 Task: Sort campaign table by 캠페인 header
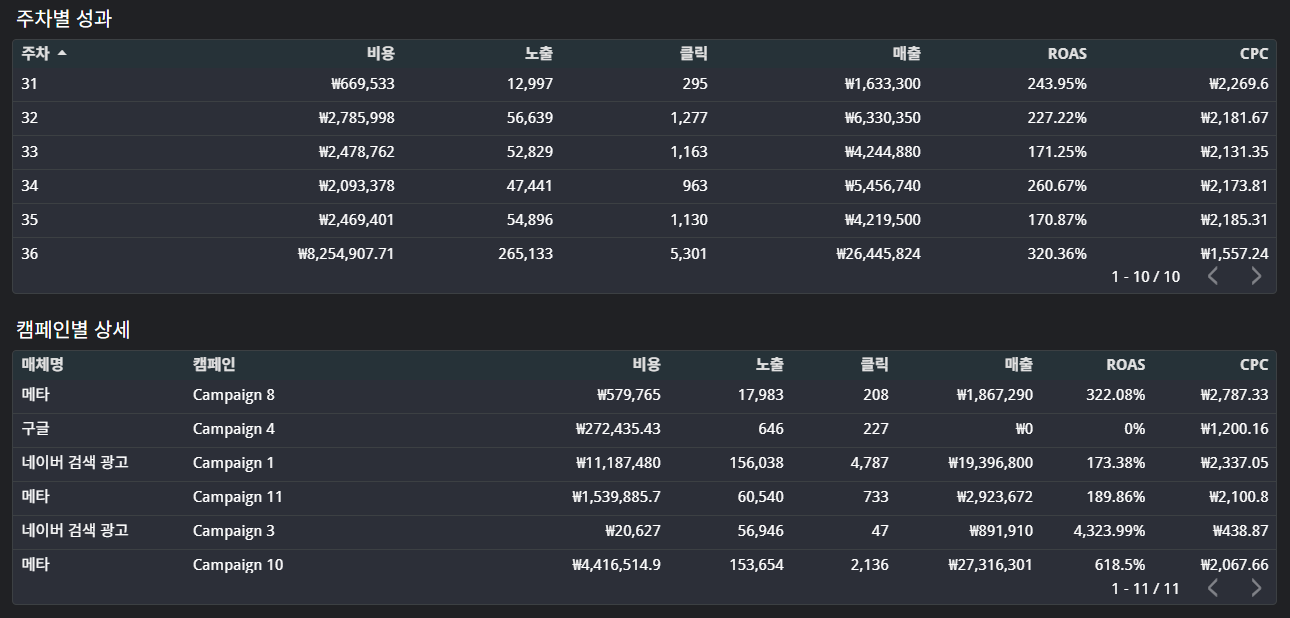(214, 365)
